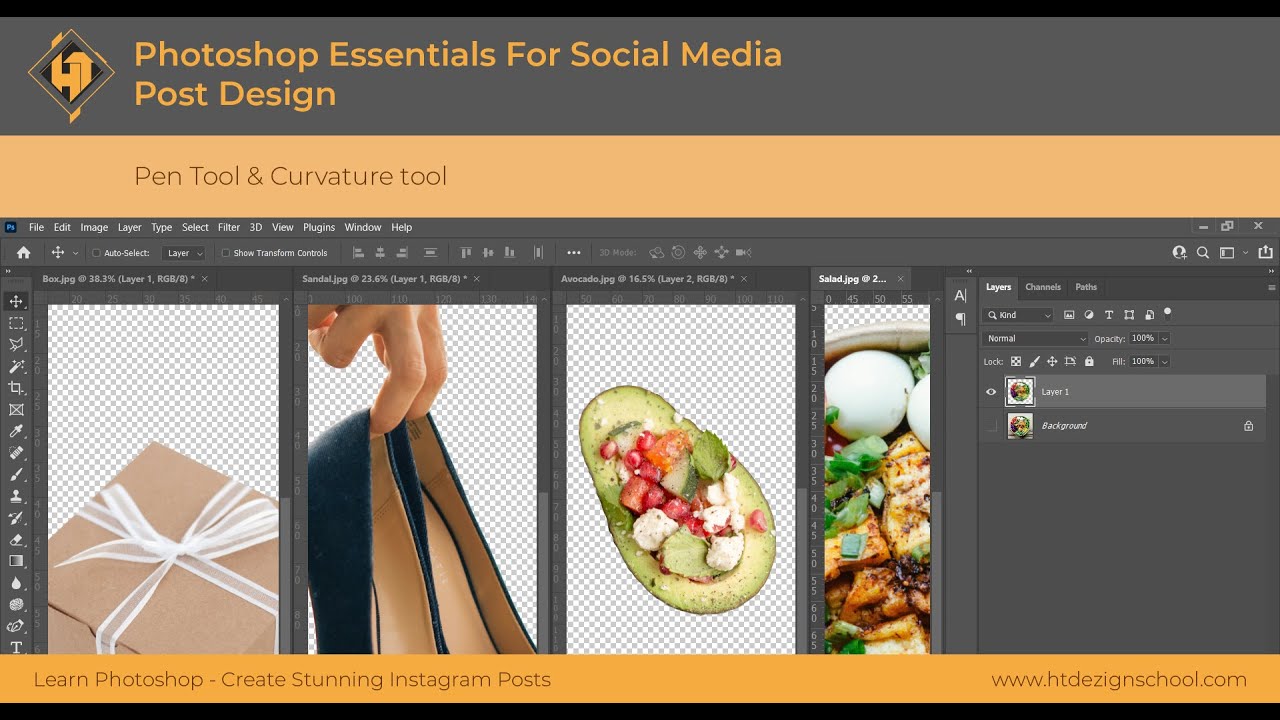This screenshot has height=720, width=1280.
Task: Select the History Brush tool
Action: click(x=16, y=518)
